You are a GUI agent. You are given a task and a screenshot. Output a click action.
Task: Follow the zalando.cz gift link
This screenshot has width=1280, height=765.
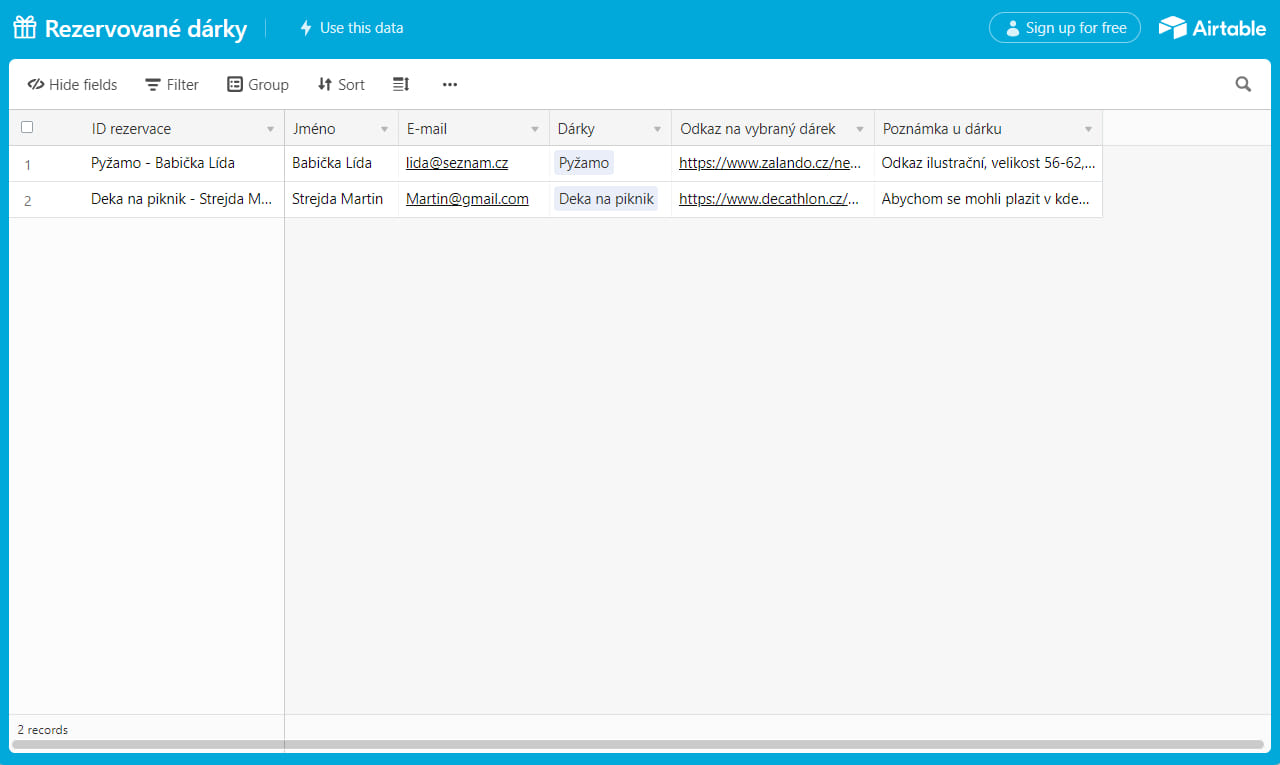click(769, 163)
